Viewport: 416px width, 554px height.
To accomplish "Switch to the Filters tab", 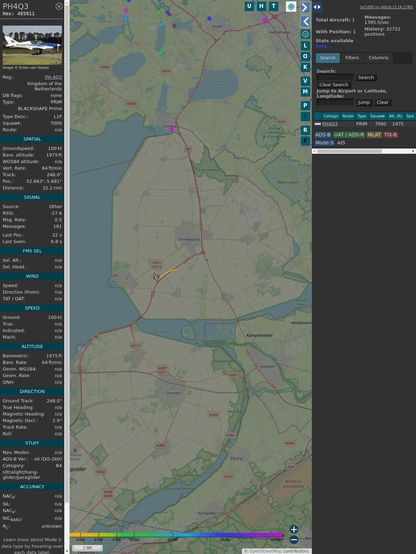I will 352,58.
